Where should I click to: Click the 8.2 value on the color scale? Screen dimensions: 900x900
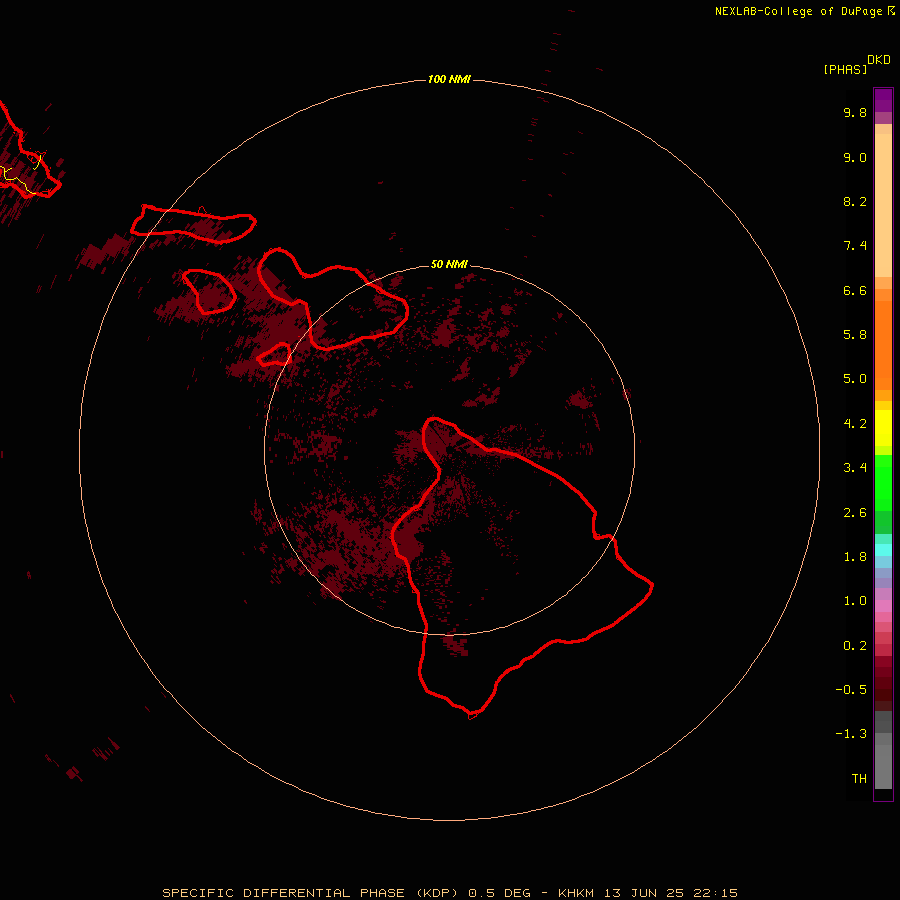(855, 201)
